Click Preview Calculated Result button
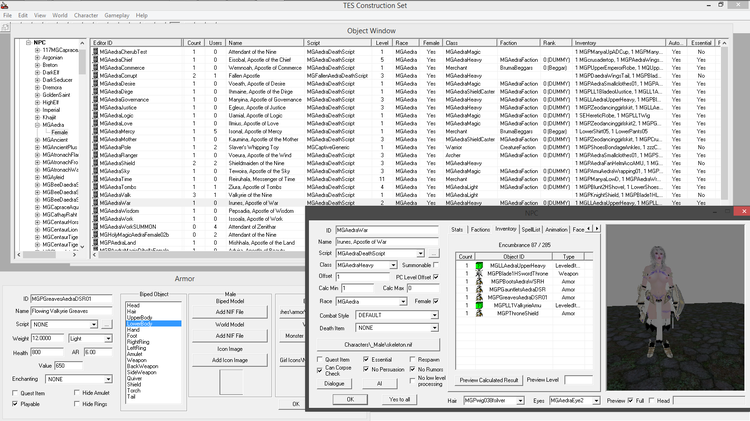 (488, 380)
